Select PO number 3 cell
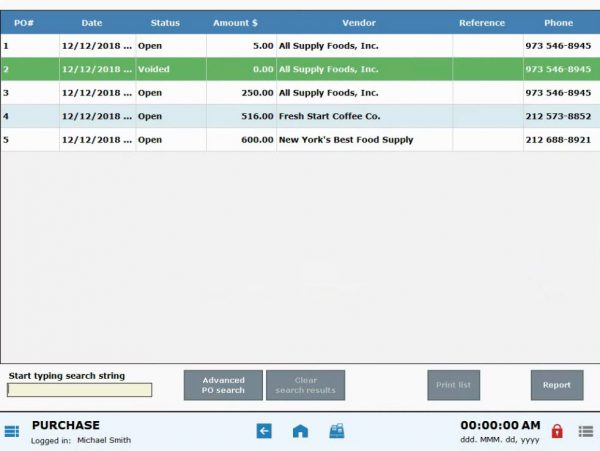The image size is (600, 451). (30, 93)
